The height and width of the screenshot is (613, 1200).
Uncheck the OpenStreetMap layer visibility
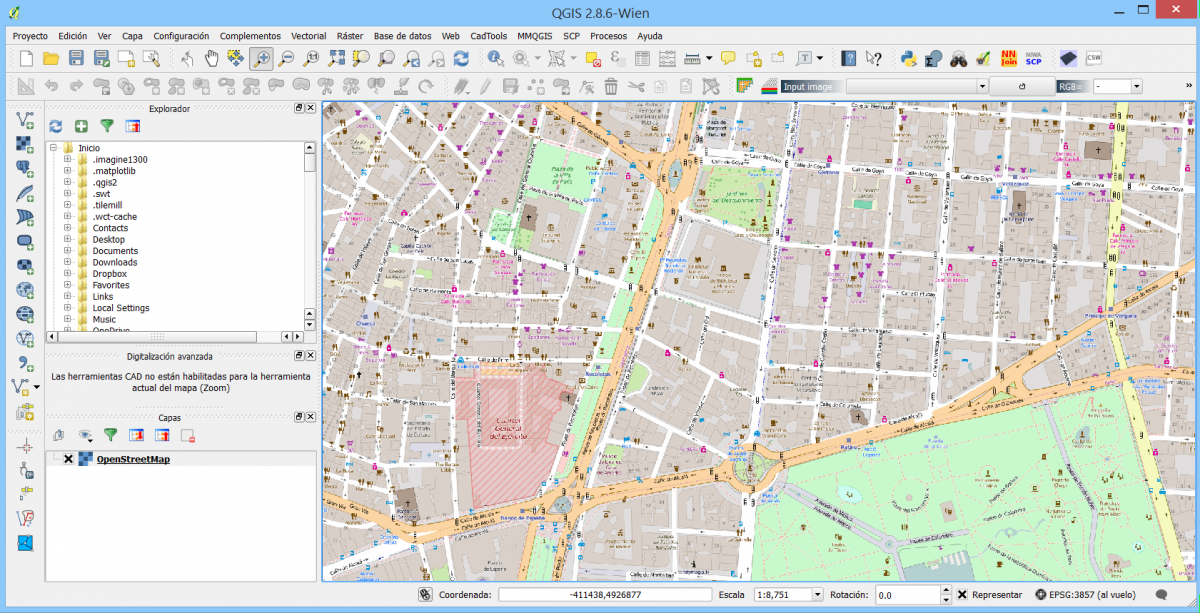tap(69, 459)
